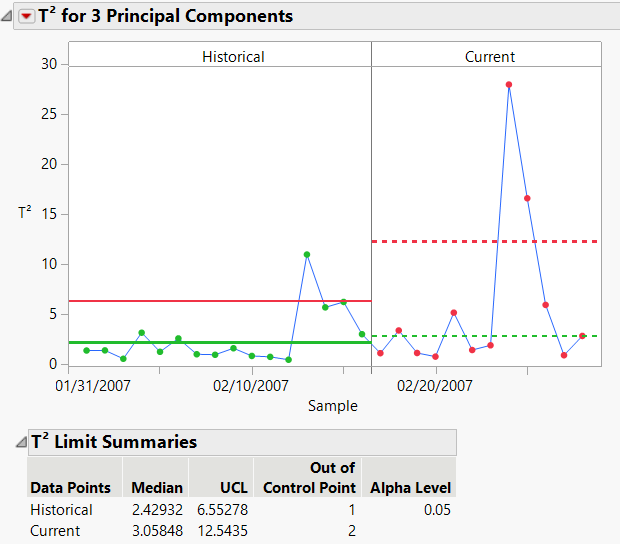Click the Historical row in the summary table

(x=61, y=510)
